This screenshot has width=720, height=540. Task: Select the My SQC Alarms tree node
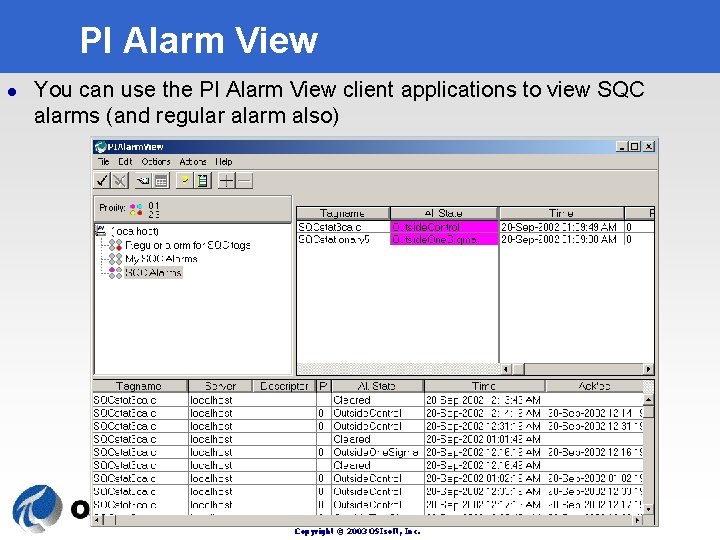coord(161,259)
